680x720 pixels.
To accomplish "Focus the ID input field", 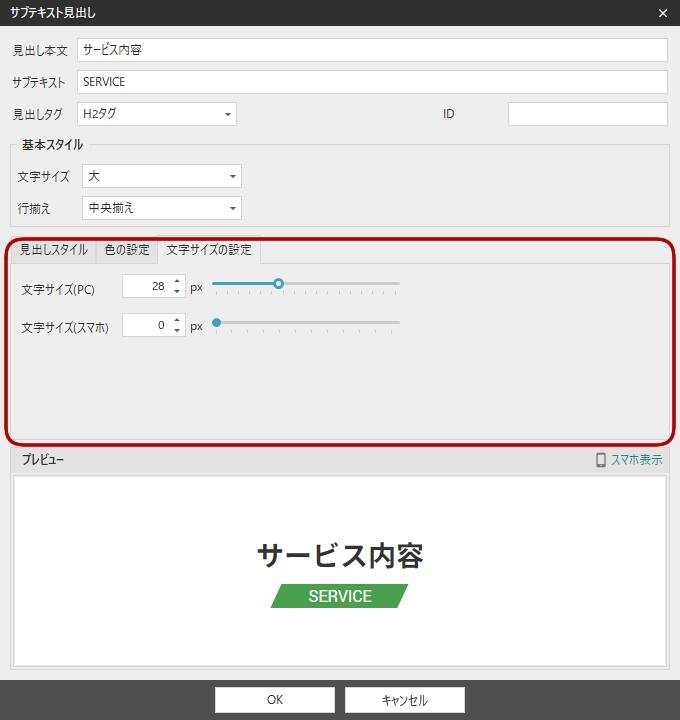I will click(587, 114).
